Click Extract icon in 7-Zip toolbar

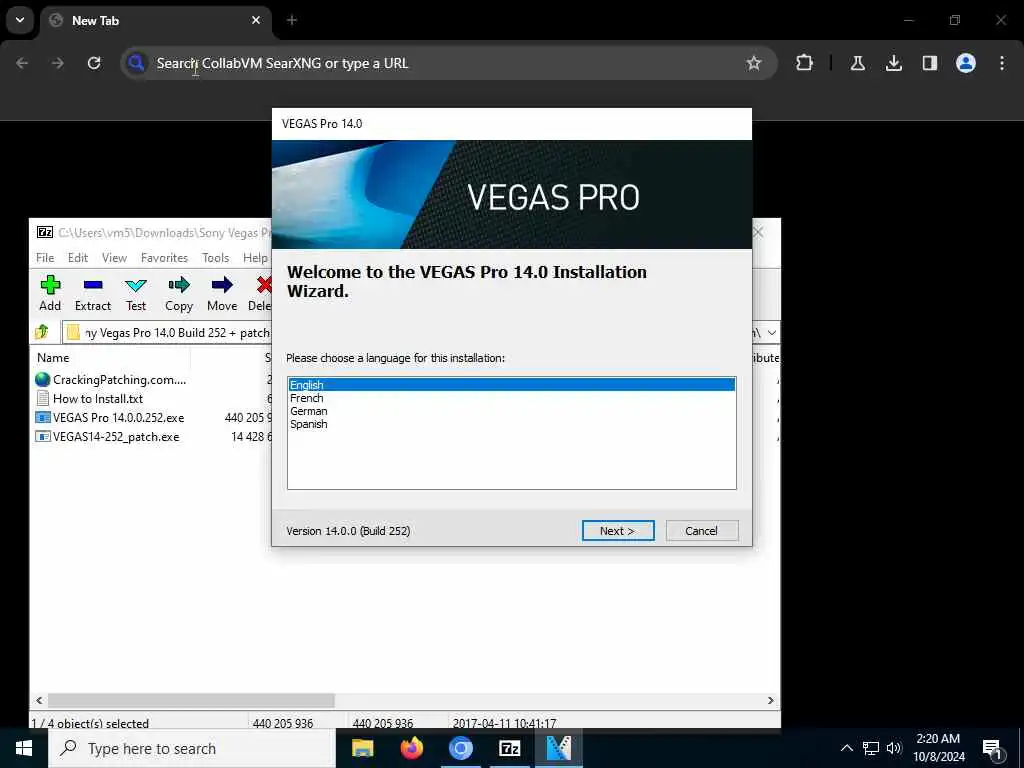point(93,293)
